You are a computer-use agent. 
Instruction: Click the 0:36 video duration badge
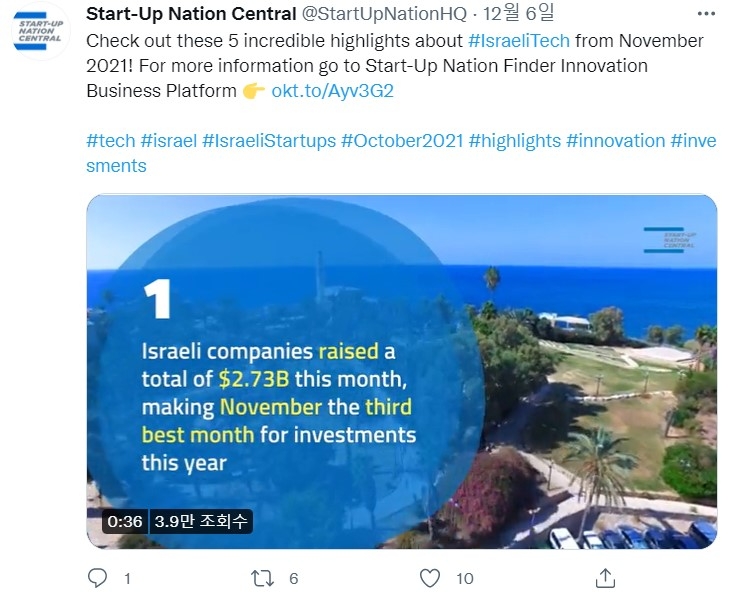125,522
